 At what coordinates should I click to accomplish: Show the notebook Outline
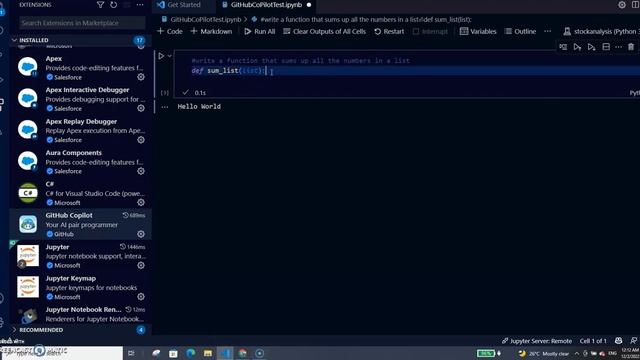pyautogui.click(x=520, y=31)
